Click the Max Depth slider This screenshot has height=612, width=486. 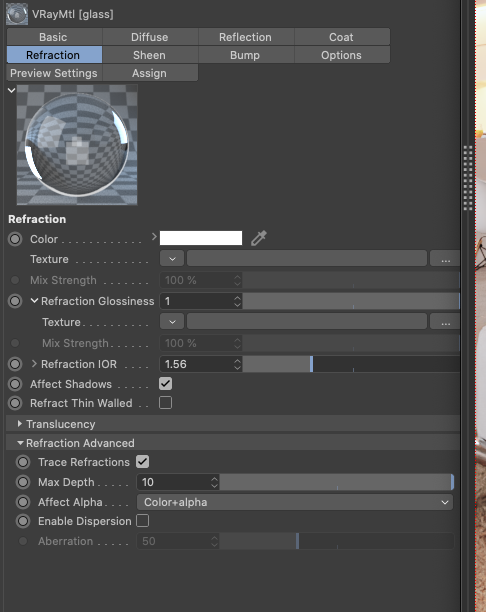tap(336, 482)
